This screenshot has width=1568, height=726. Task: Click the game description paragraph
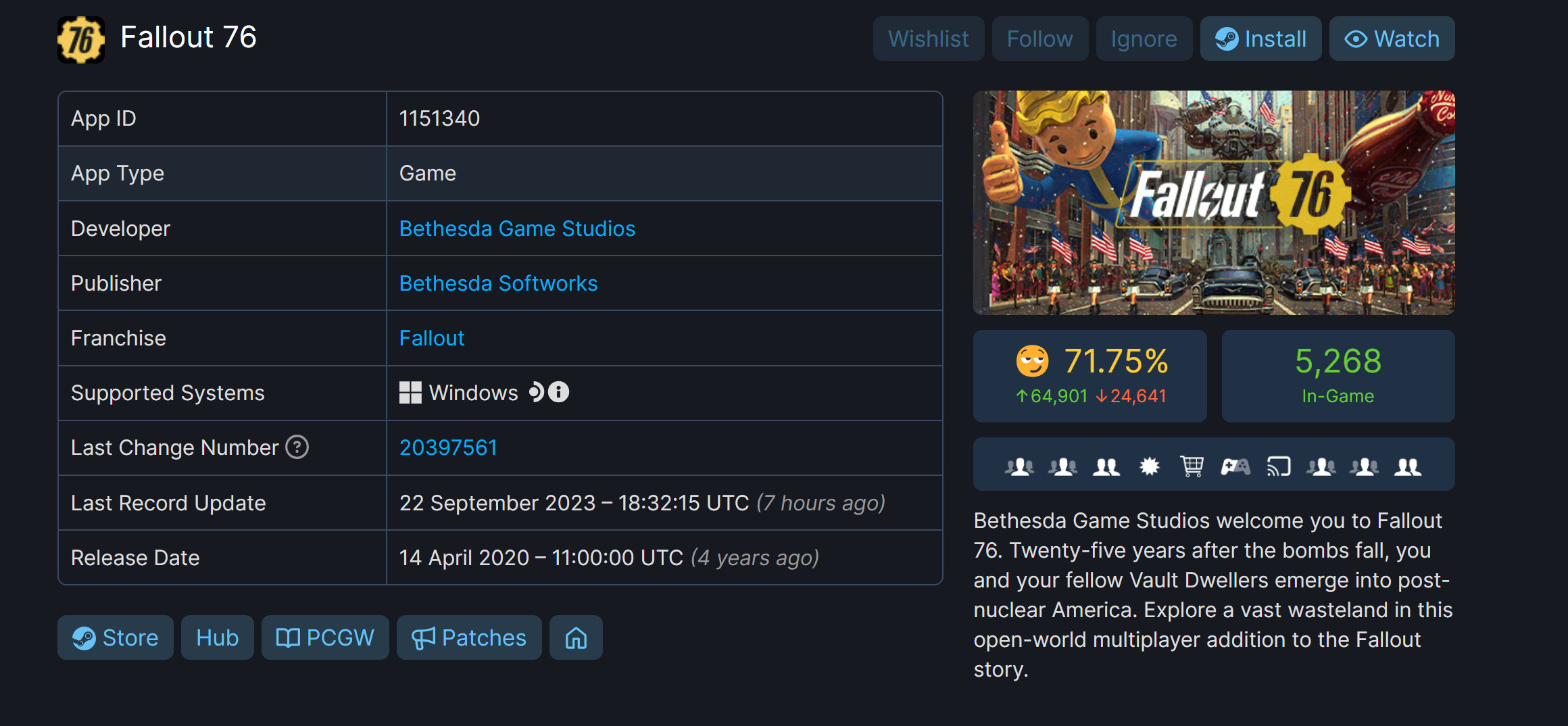pyautogui.click(x=1213, y=595)
